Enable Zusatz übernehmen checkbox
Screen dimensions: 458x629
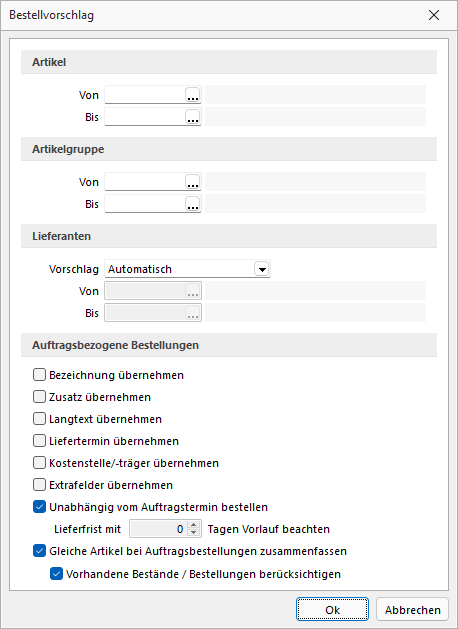(39, 397)
